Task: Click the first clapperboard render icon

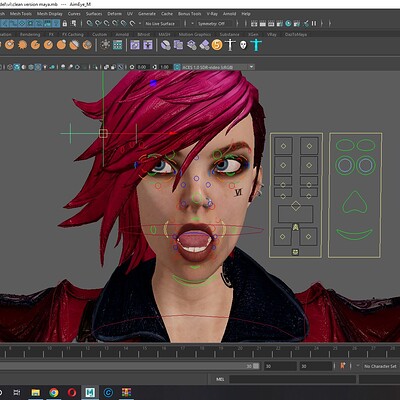Action: tap(254, 23)
